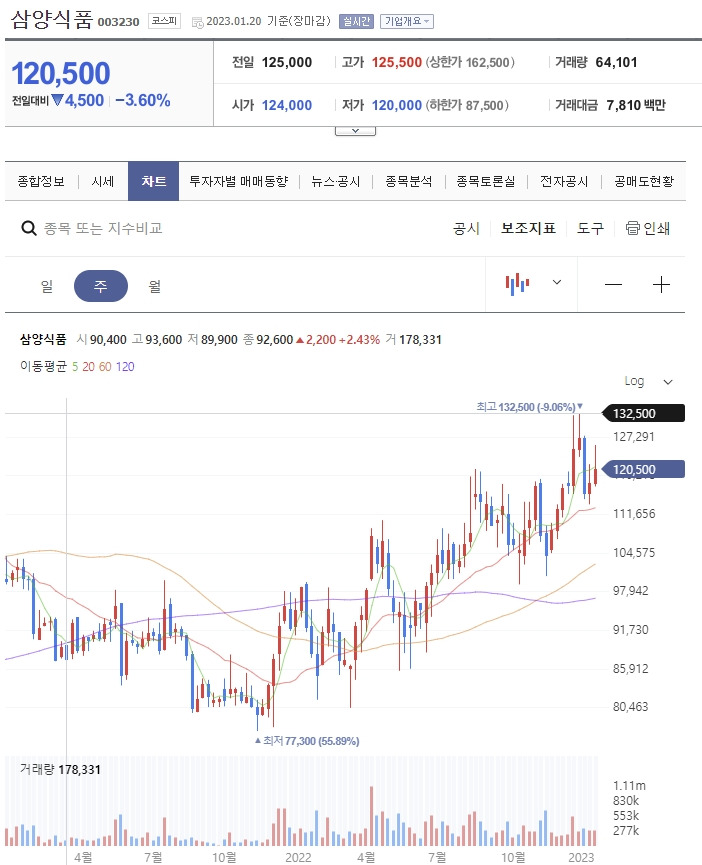Open the 기업개요 dropdown
This screenshot has width=702, height=865.
(x=406, y=21)
